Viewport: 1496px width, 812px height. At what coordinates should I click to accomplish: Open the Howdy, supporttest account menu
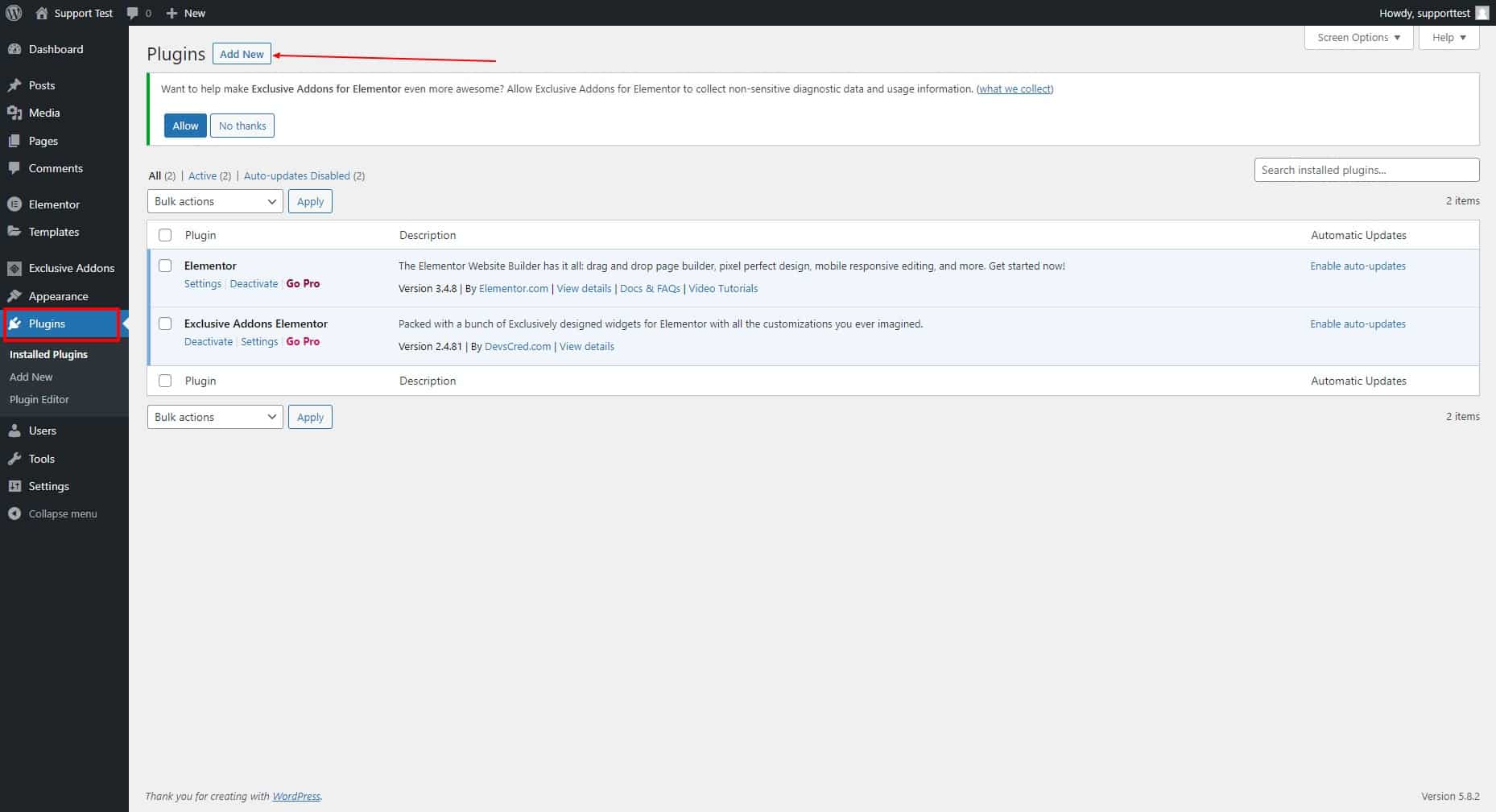[x=1433, y=13]
